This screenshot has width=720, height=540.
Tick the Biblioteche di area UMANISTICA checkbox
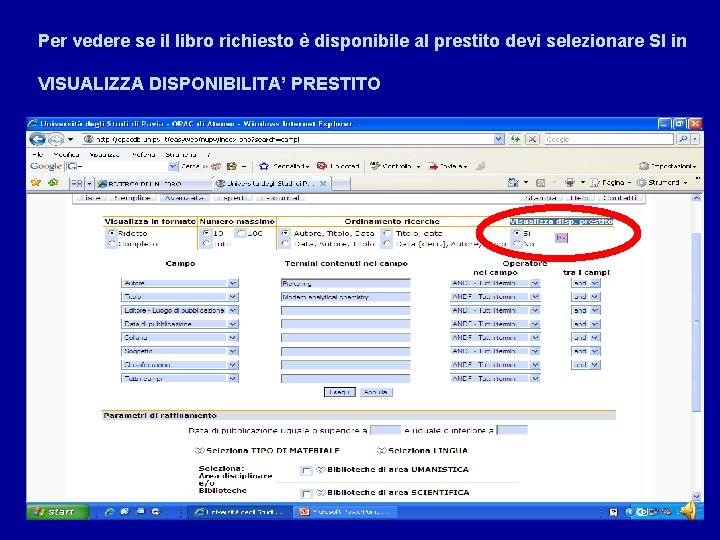click(306, 471)
